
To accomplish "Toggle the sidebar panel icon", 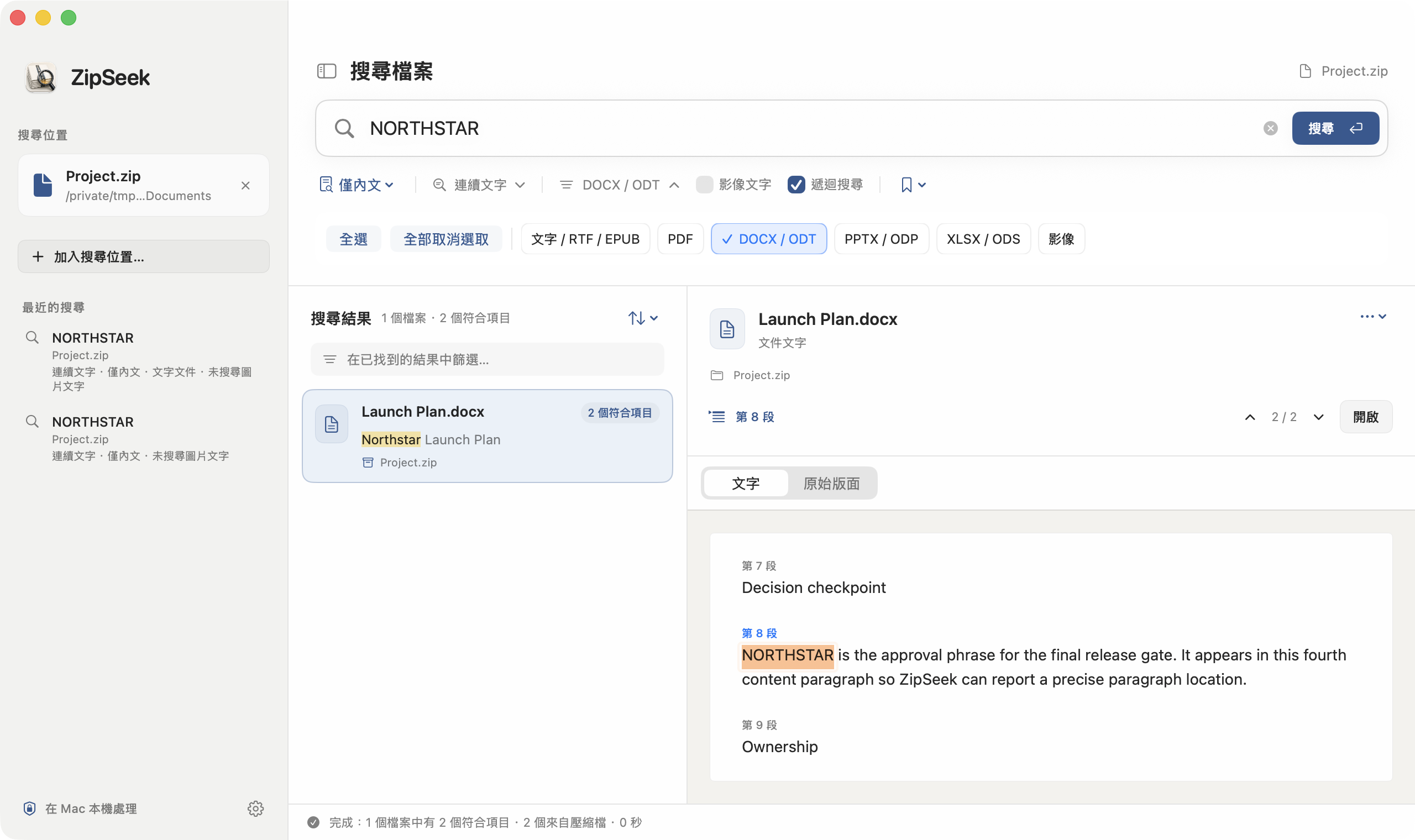I will (327, 71).
